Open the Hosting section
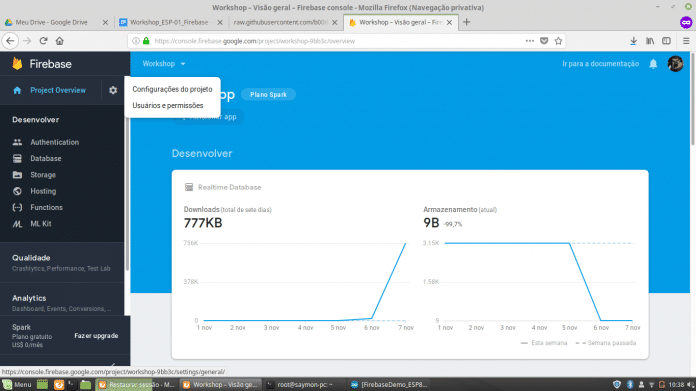Screen dimensions: 696x391 pos(43,191)
